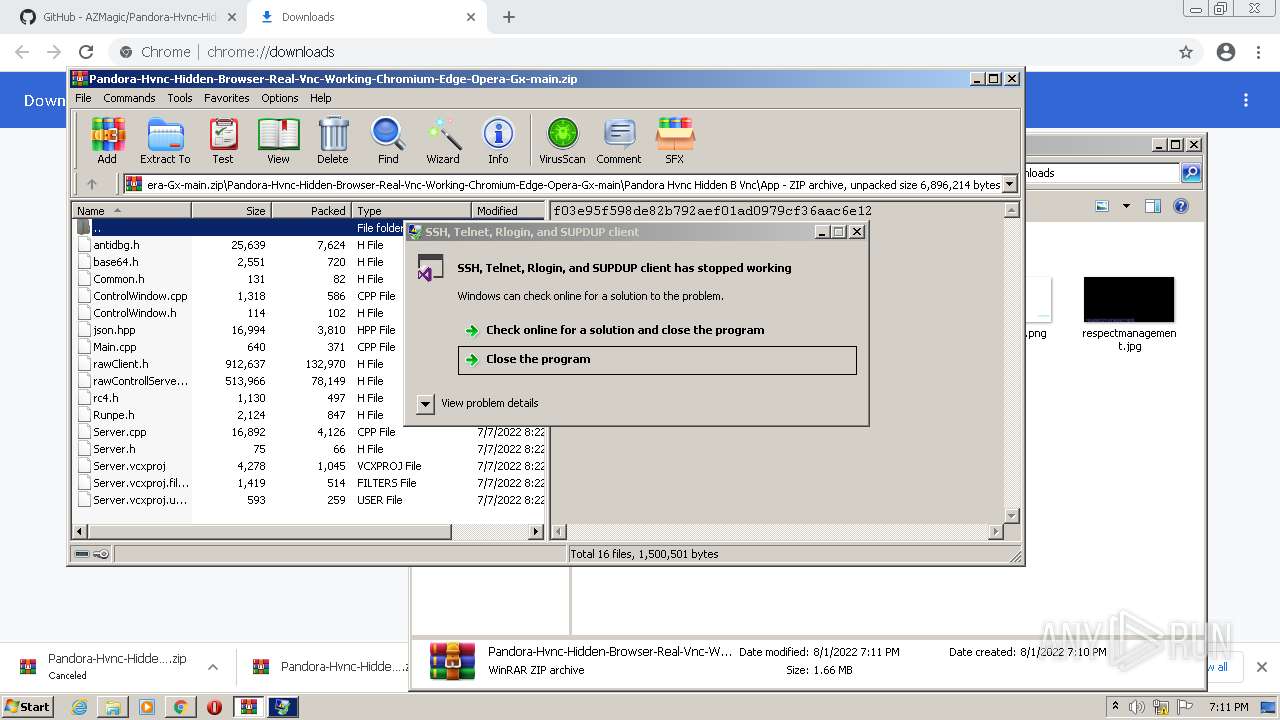Click the Find magnifier icon

388,140
